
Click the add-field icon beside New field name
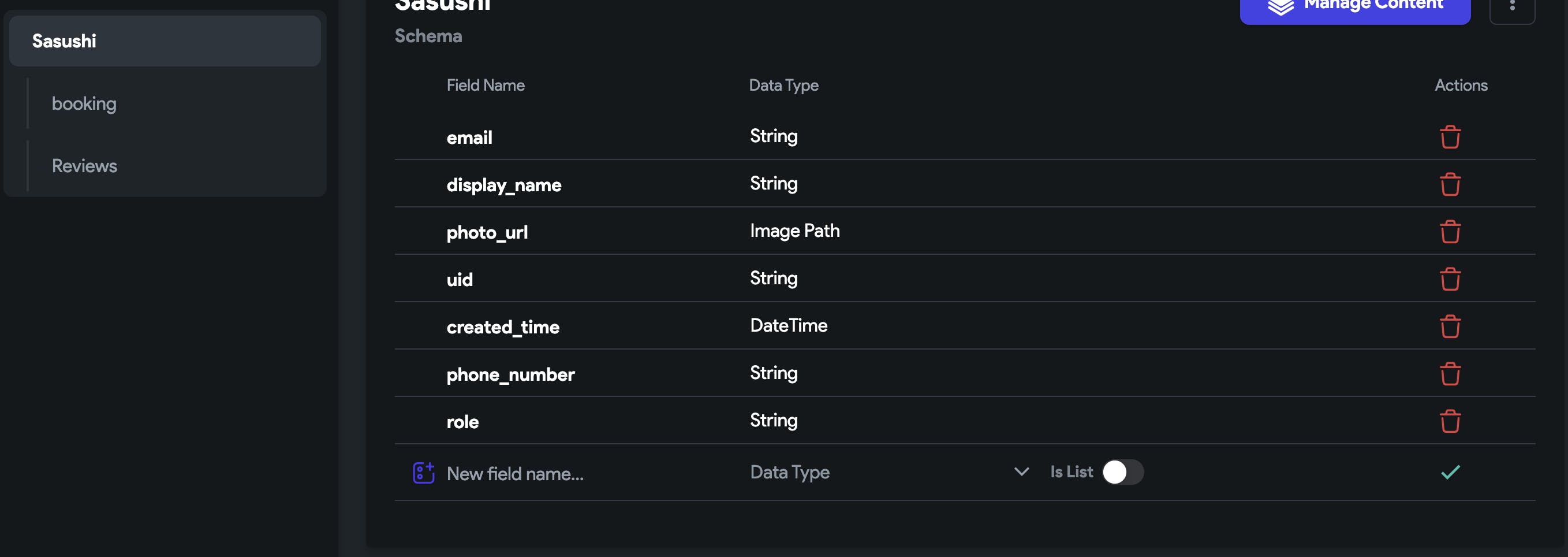[423, 473]
